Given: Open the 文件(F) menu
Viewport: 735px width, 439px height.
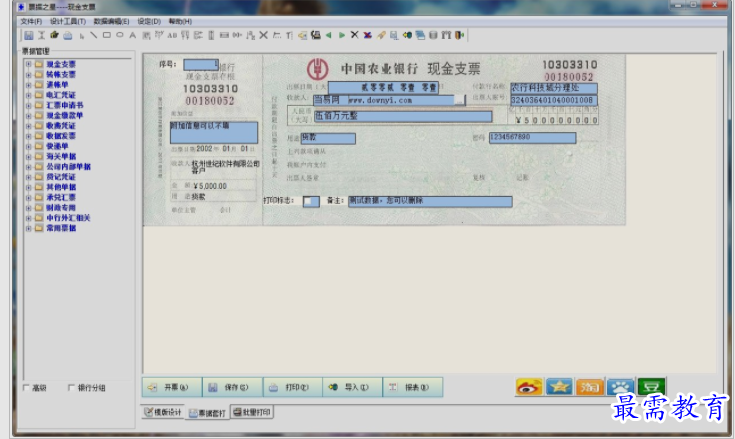Looking at the screenshot, I should 31,22.
